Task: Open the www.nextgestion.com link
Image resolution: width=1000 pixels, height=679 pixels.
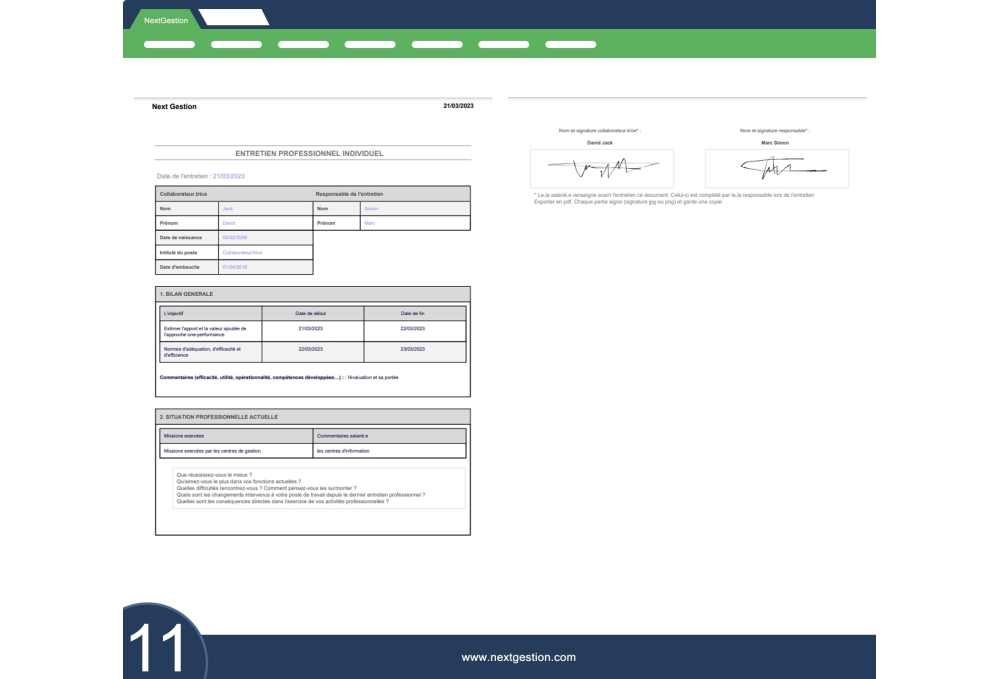Action: point(518,657)
